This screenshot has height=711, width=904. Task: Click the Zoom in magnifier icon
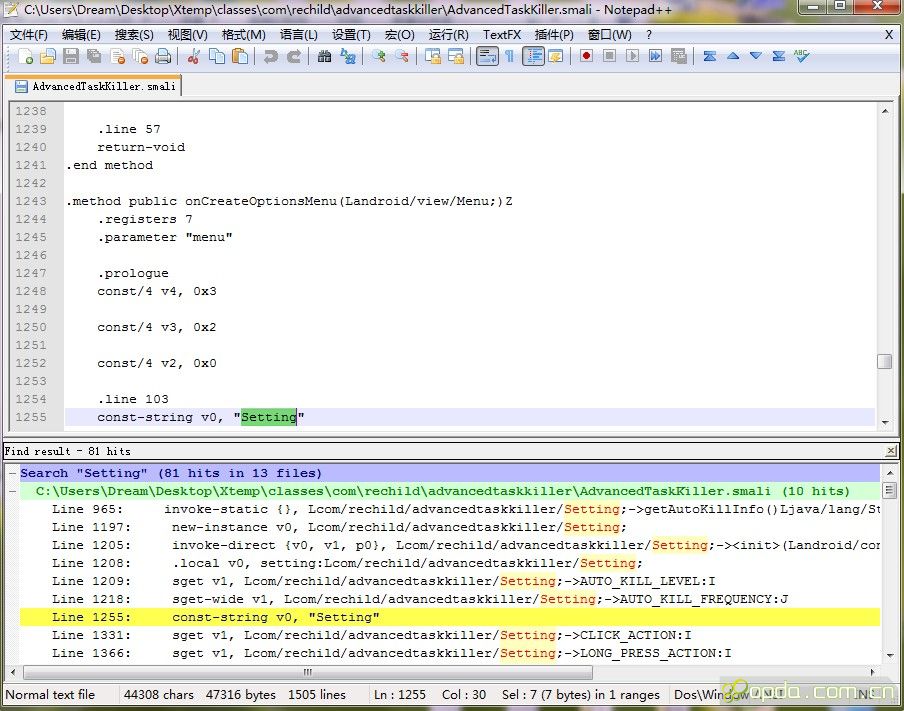point(379,57)
